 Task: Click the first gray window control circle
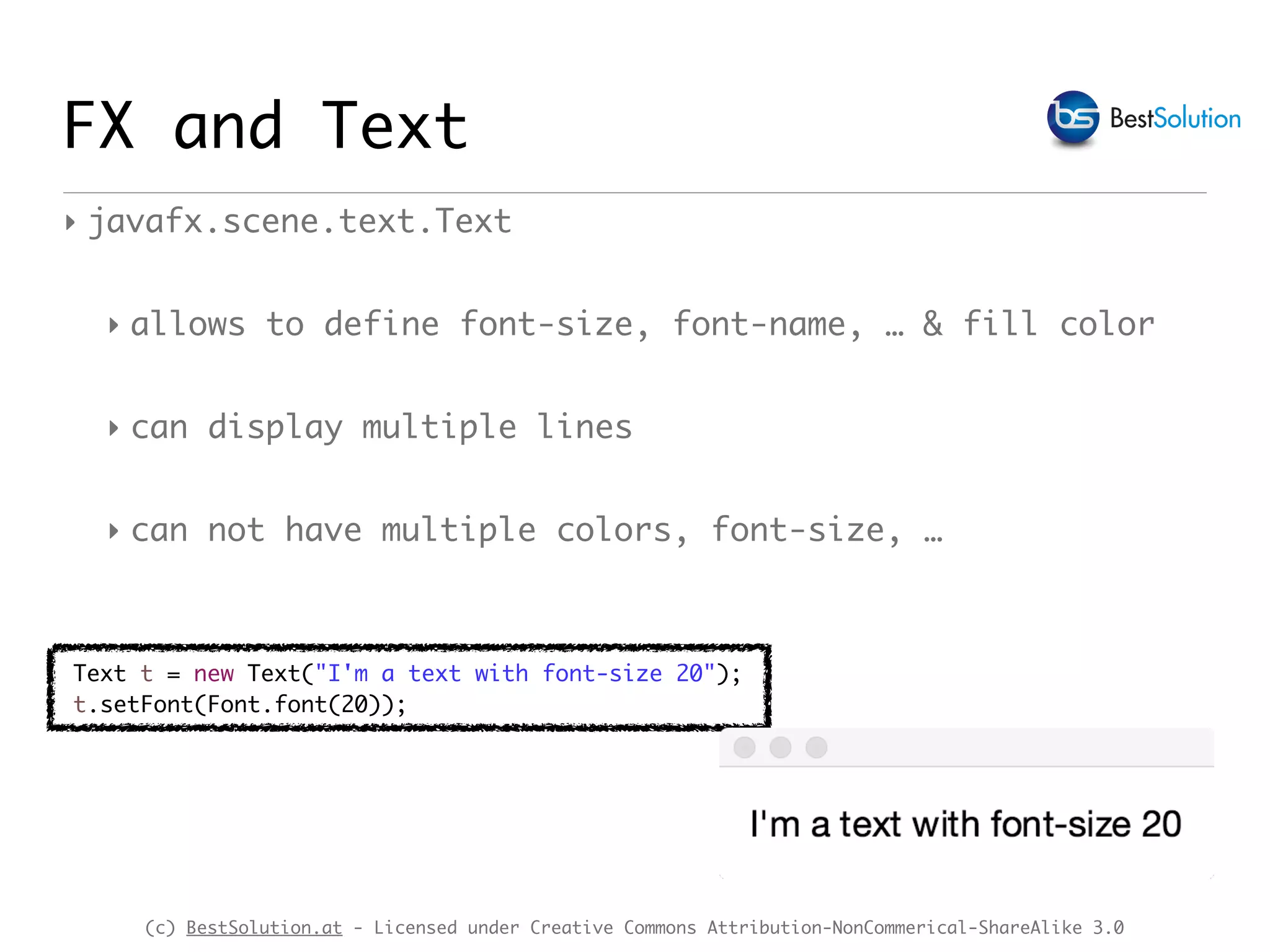coord(744,747)
